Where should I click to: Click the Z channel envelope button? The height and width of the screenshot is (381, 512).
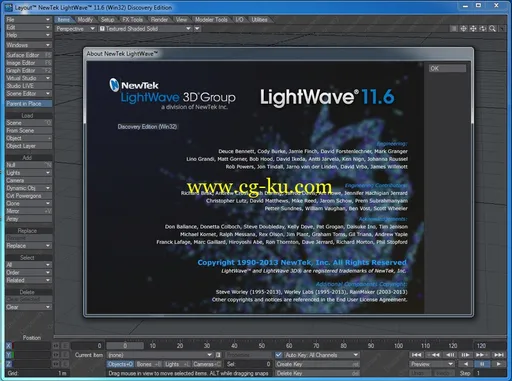pos(65,364)
